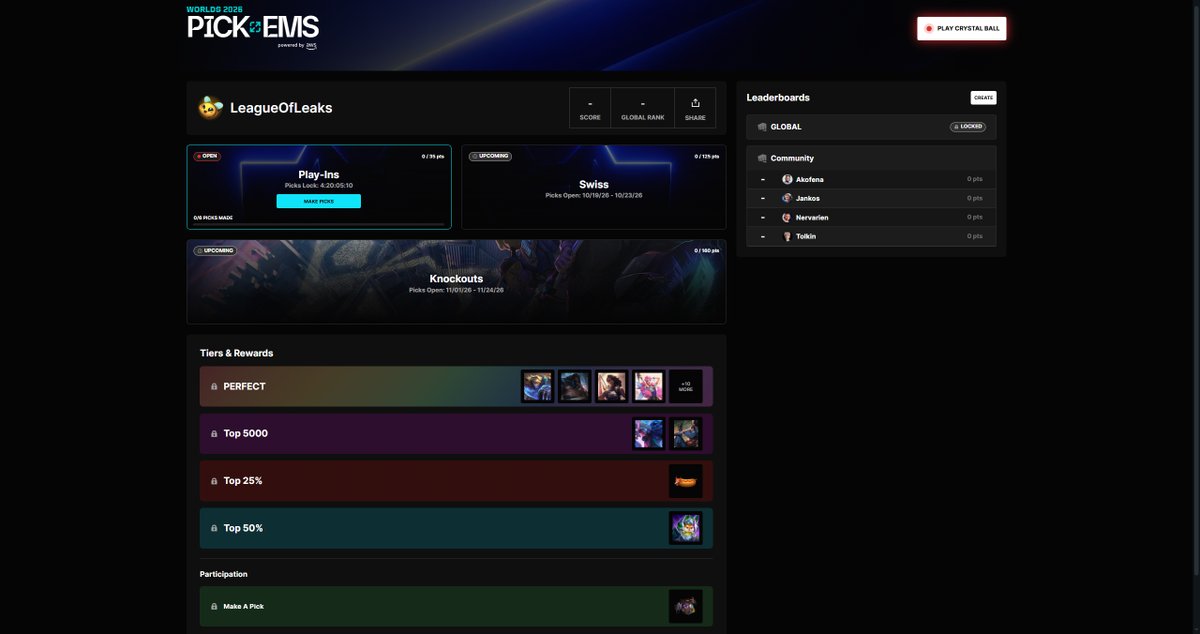
Task: Open the Swiss stage card
Action: [x=594, y=187]
